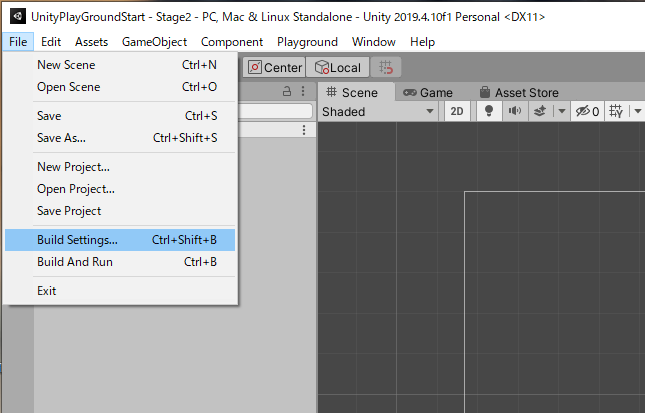Open the Help menu

(x=422, y=42)
